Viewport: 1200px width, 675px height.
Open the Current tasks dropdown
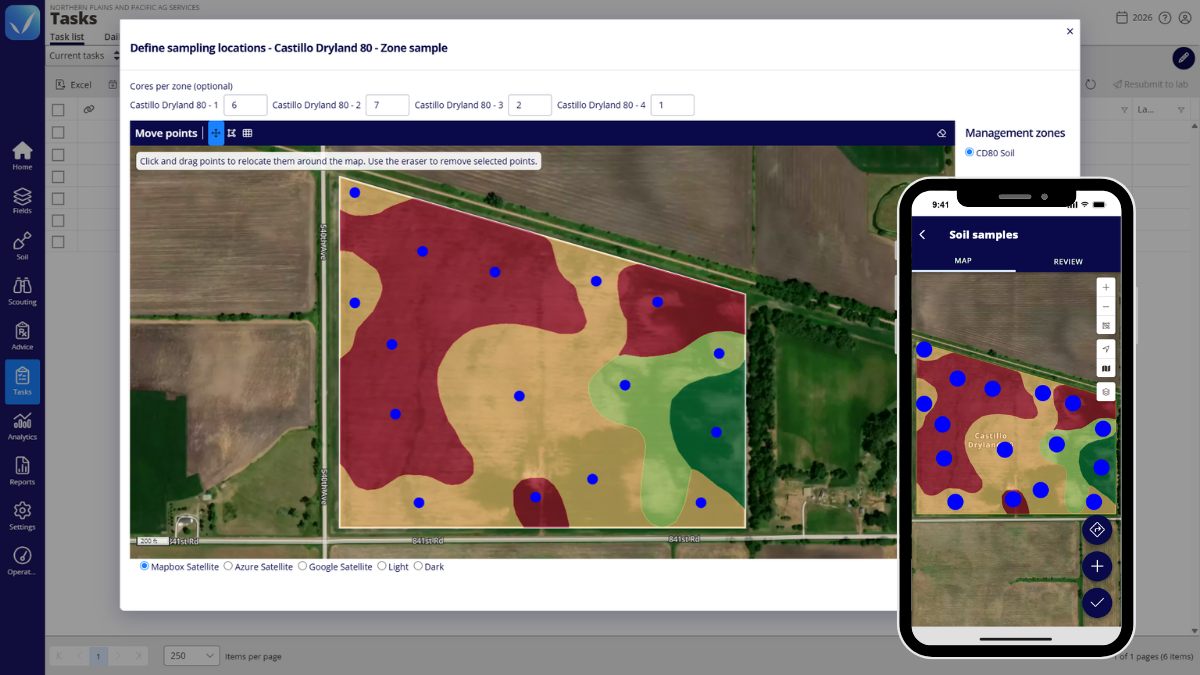pos(85,56)
